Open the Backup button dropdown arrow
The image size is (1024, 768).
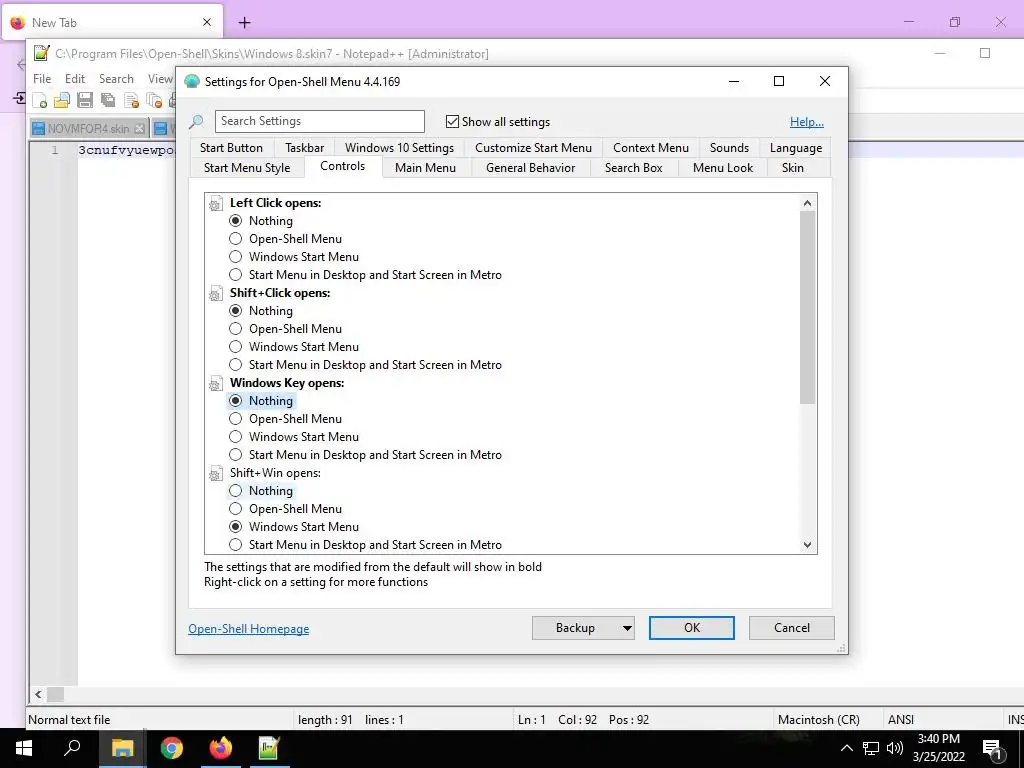pyautogui.click(x=627, y=628)
